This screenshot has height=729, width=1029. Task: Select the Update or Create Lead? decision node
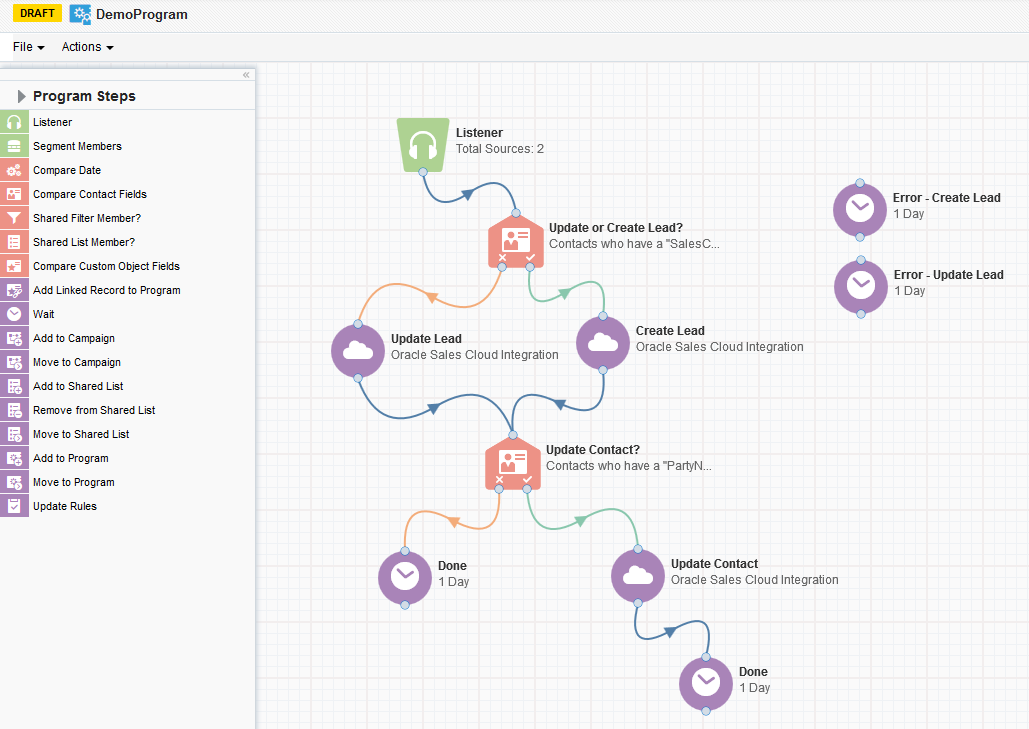[x=516, y=242]
